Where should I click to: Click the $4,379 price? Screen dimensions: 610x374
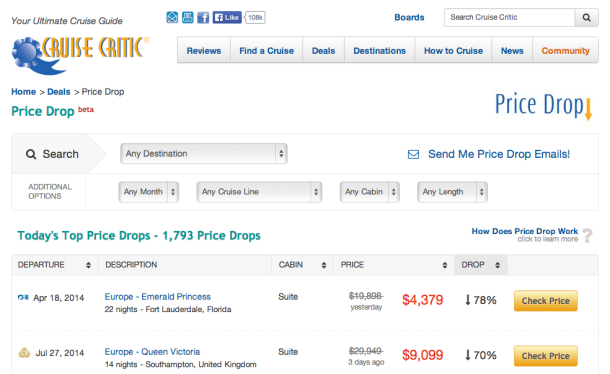pyautogui.click(x=422, y=300)
